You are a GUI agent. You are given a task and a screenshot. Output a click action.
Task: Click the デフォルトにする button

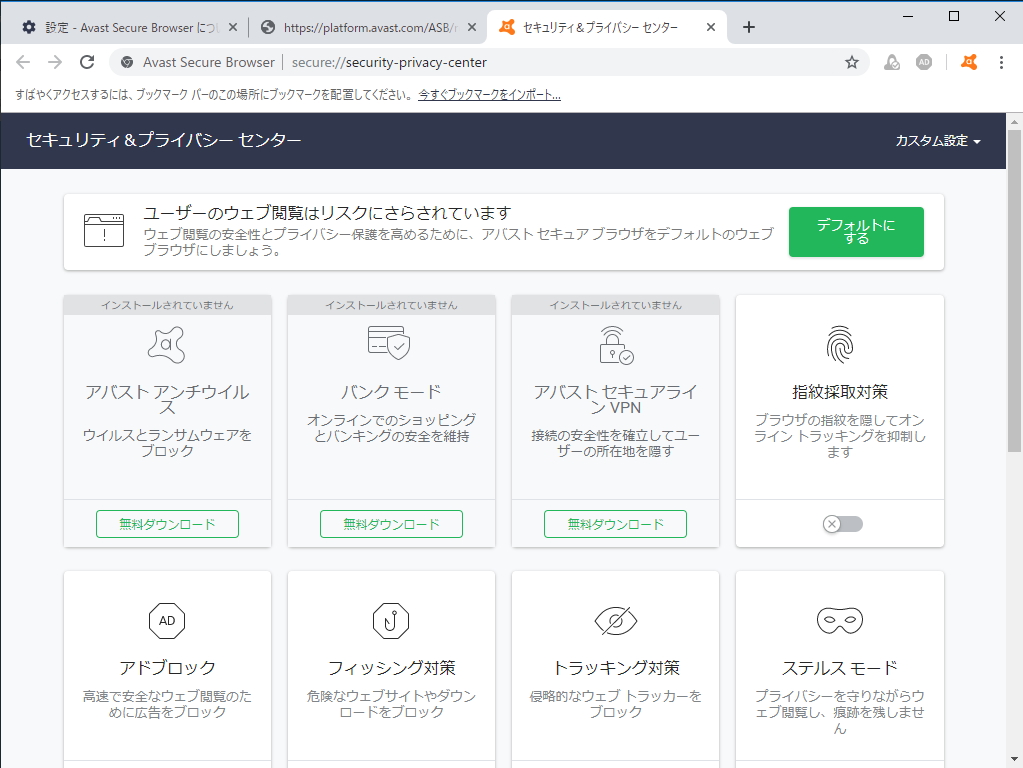point(856,231)
